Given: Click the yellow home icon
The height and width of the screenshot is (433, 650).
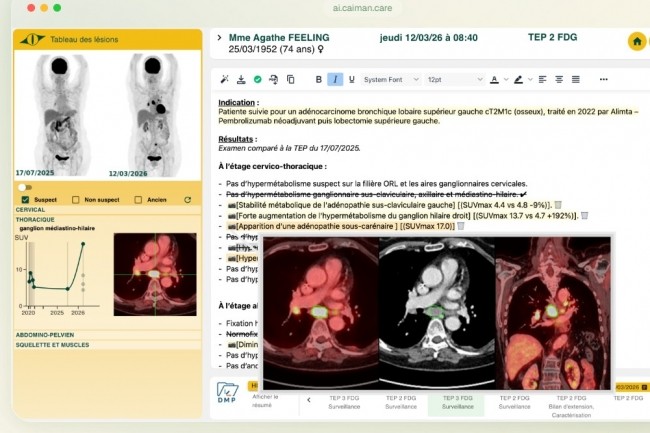Looking at the screenshot, I should 637,41.
